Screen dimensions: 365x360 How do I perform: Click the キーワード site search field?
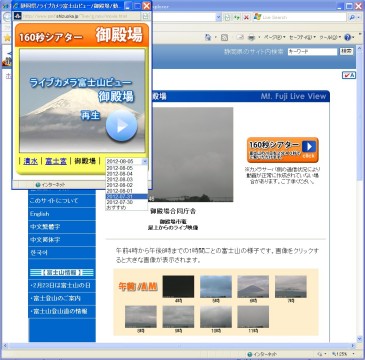[x=312, y=52]
